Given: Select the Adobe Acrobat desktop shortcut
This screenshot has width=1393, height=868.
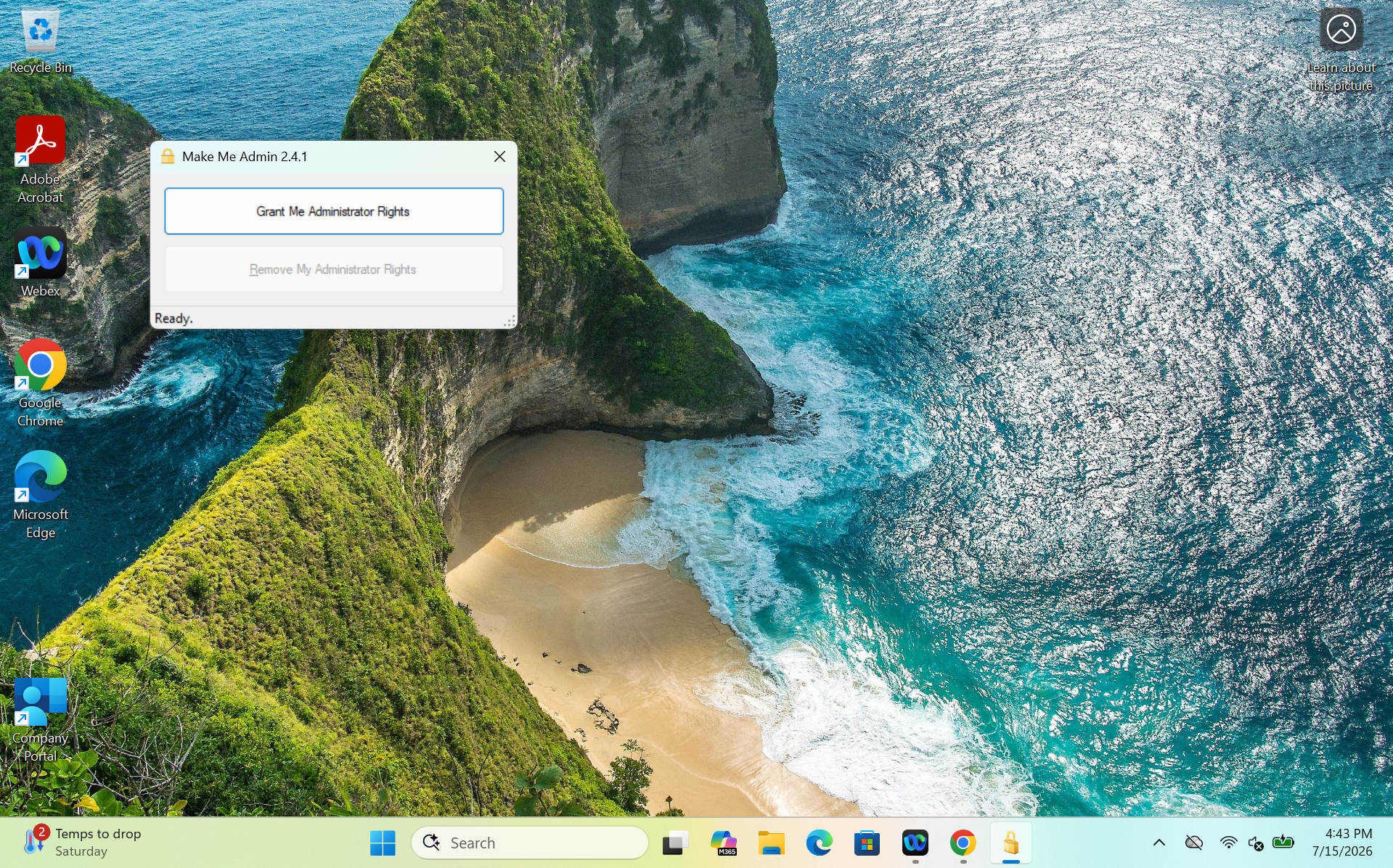Looking at the screenshot, I should 41,160.
